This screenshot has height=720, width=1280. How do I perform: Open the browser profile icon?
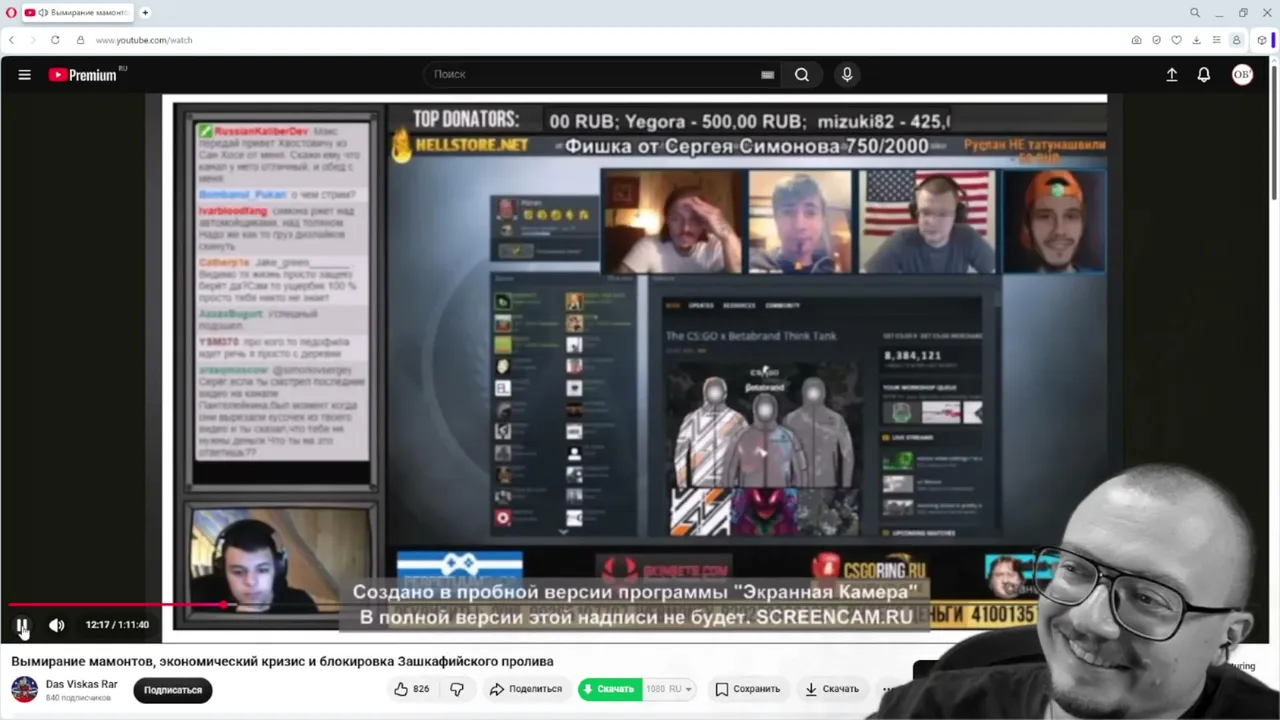pyautogui.click(x=1236, y=40)
